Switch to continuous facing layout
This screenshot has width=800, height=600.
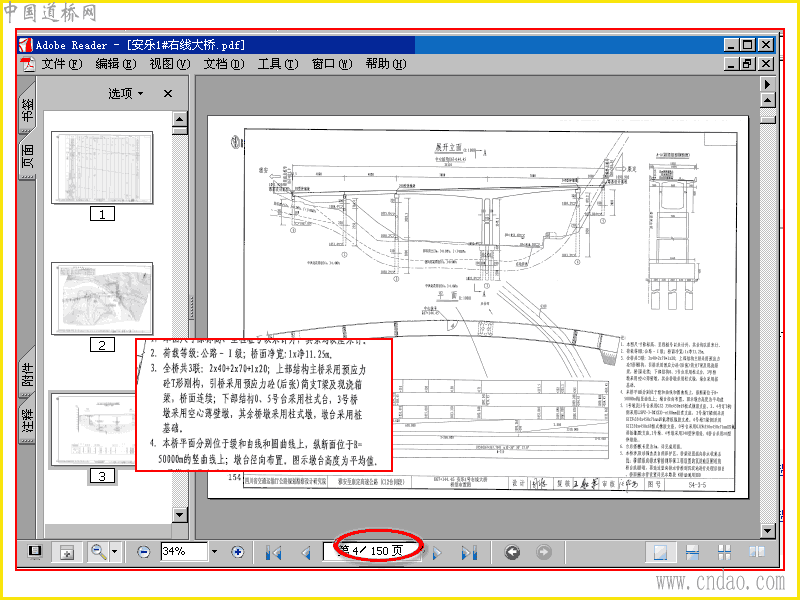tap(757, 552)
